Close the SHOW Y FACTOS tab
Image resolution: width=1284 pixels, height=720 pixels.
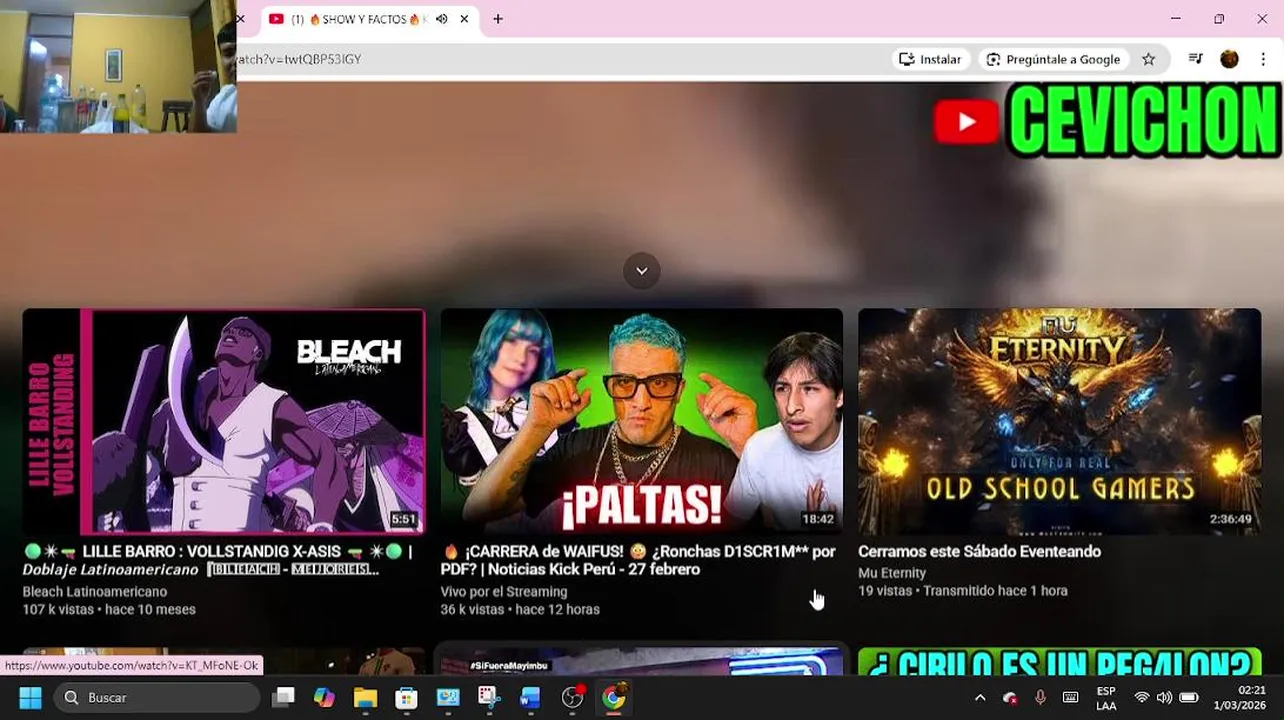[464, 19]
